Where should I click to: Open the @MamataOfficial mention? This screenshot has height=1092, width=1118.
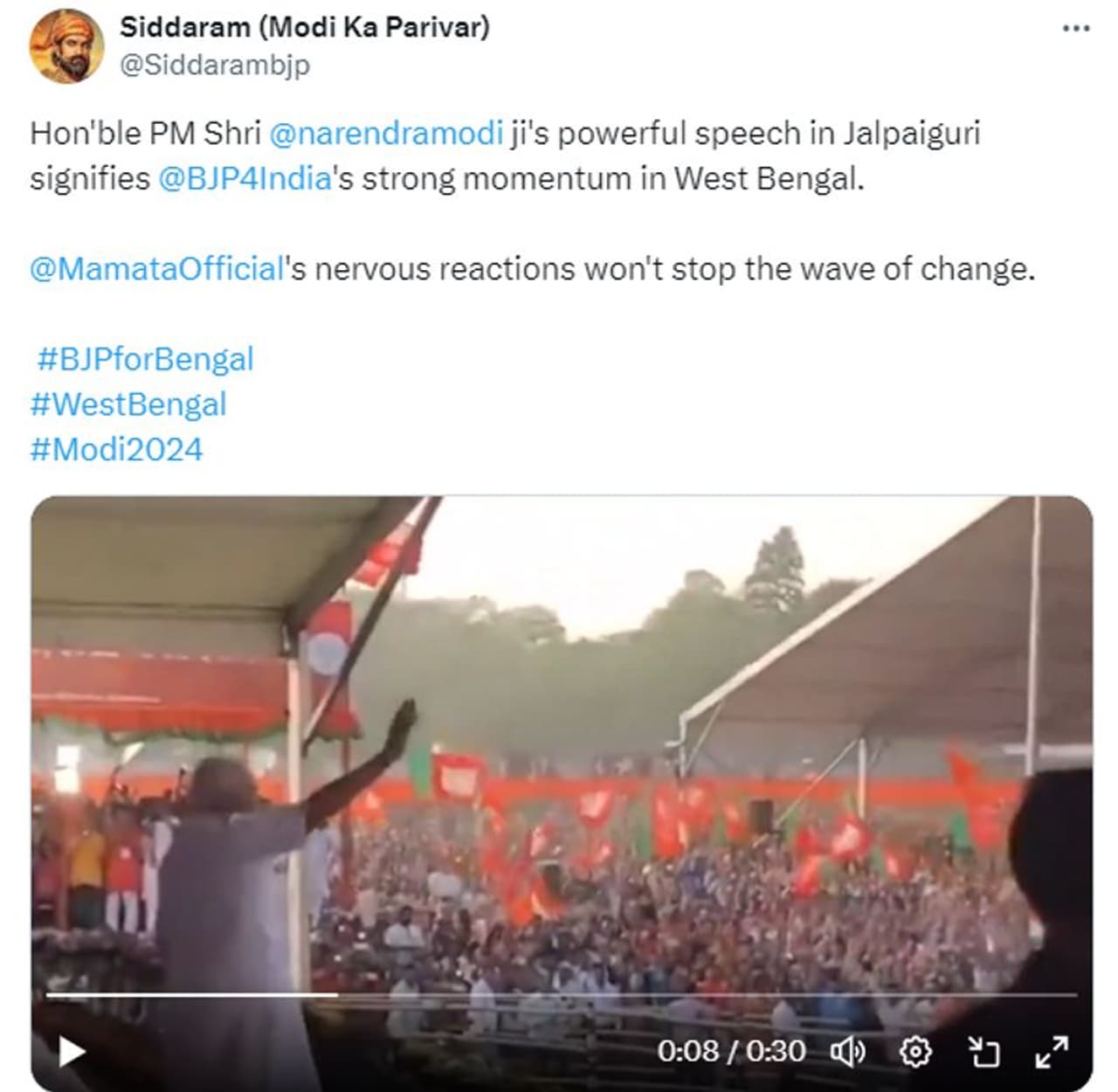point(157,269)
